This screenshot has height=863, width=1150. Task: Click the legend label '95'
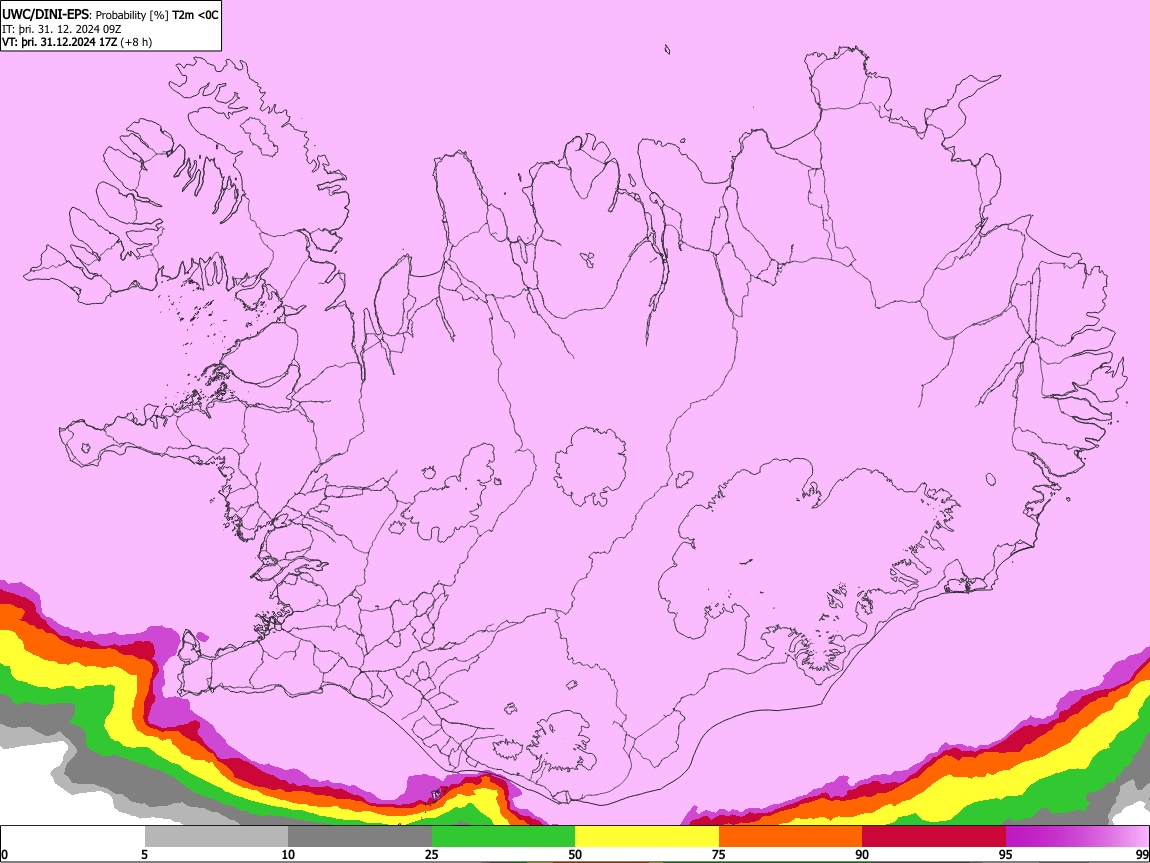pyautogui.click(x=1006, y=854)
